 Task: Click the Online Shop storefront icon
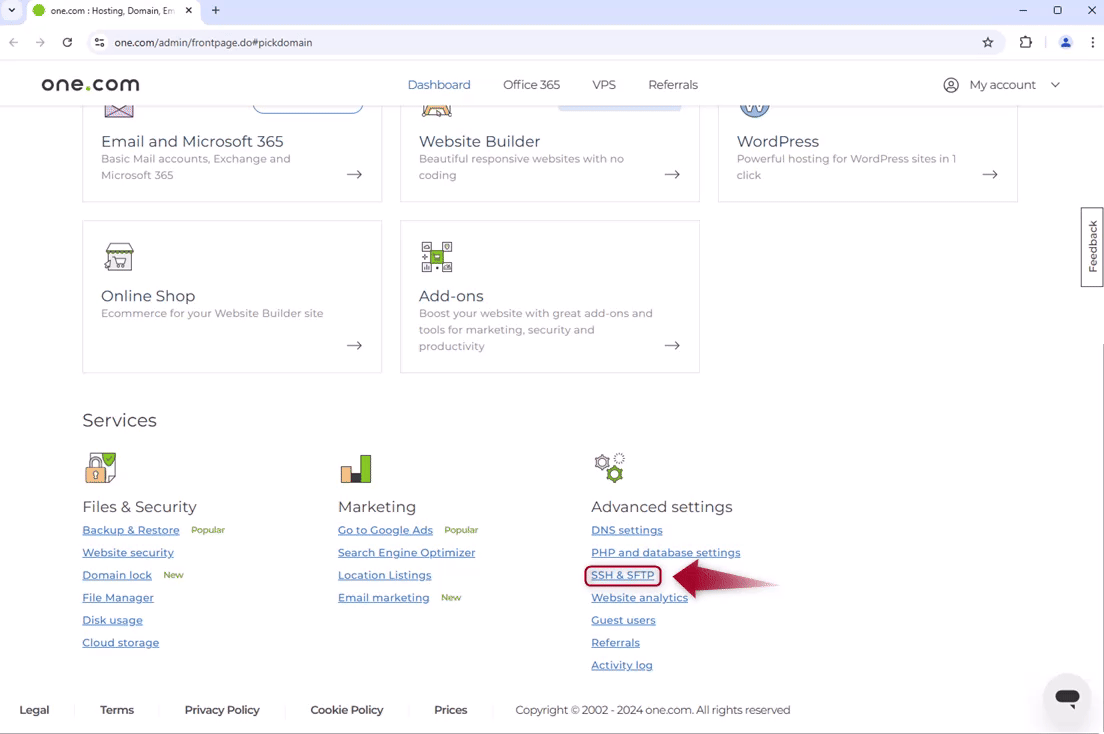click(119, 257)
